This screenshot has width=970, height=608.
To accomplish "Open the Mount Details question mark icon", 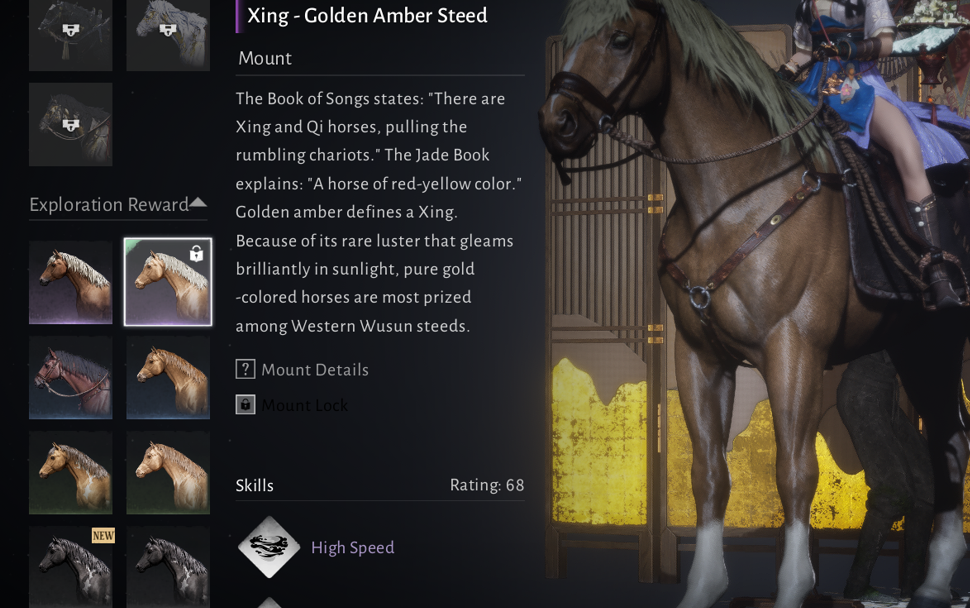I will pyautogui.click(x=246, y=369).
